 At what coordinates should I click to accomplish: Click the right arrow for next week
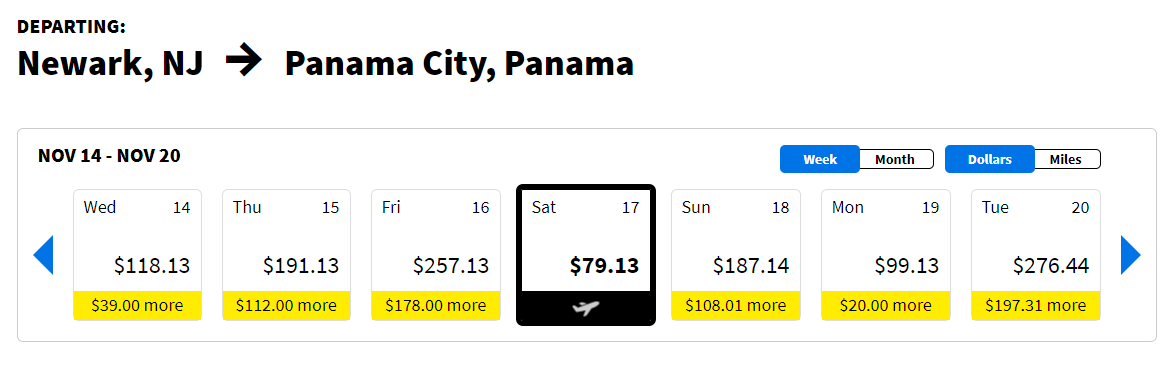coord(1131,255)
